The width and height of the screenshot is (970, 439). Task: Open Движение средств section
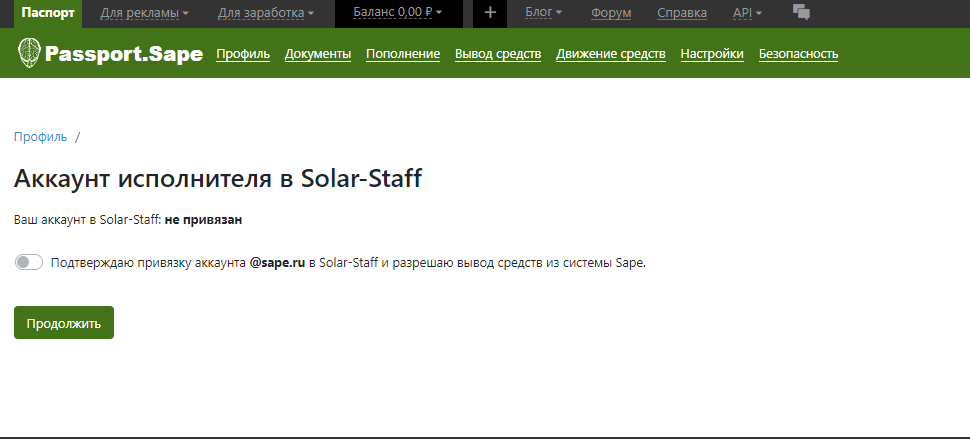pos(611,54)
